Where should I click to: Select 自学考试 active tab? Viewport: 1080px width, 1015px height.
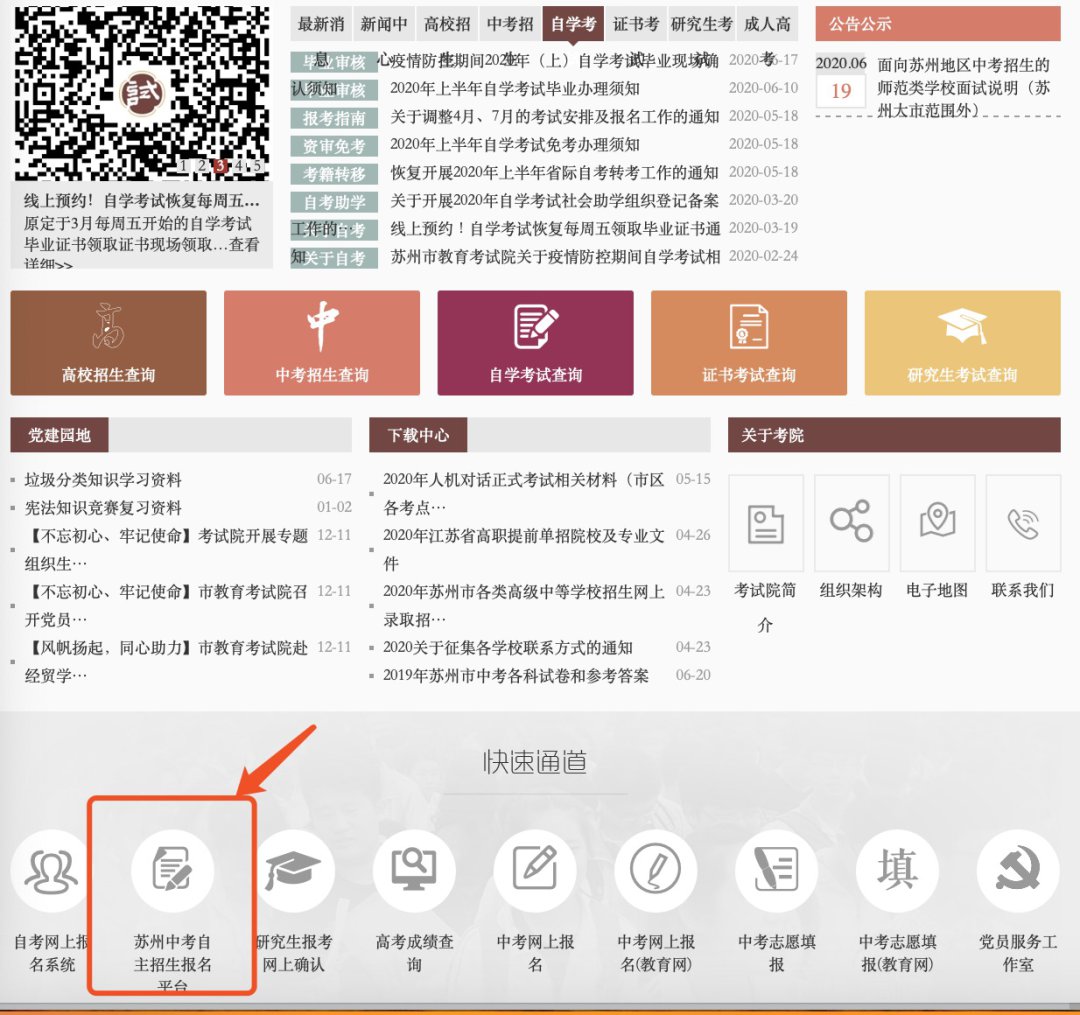[573, 24]
